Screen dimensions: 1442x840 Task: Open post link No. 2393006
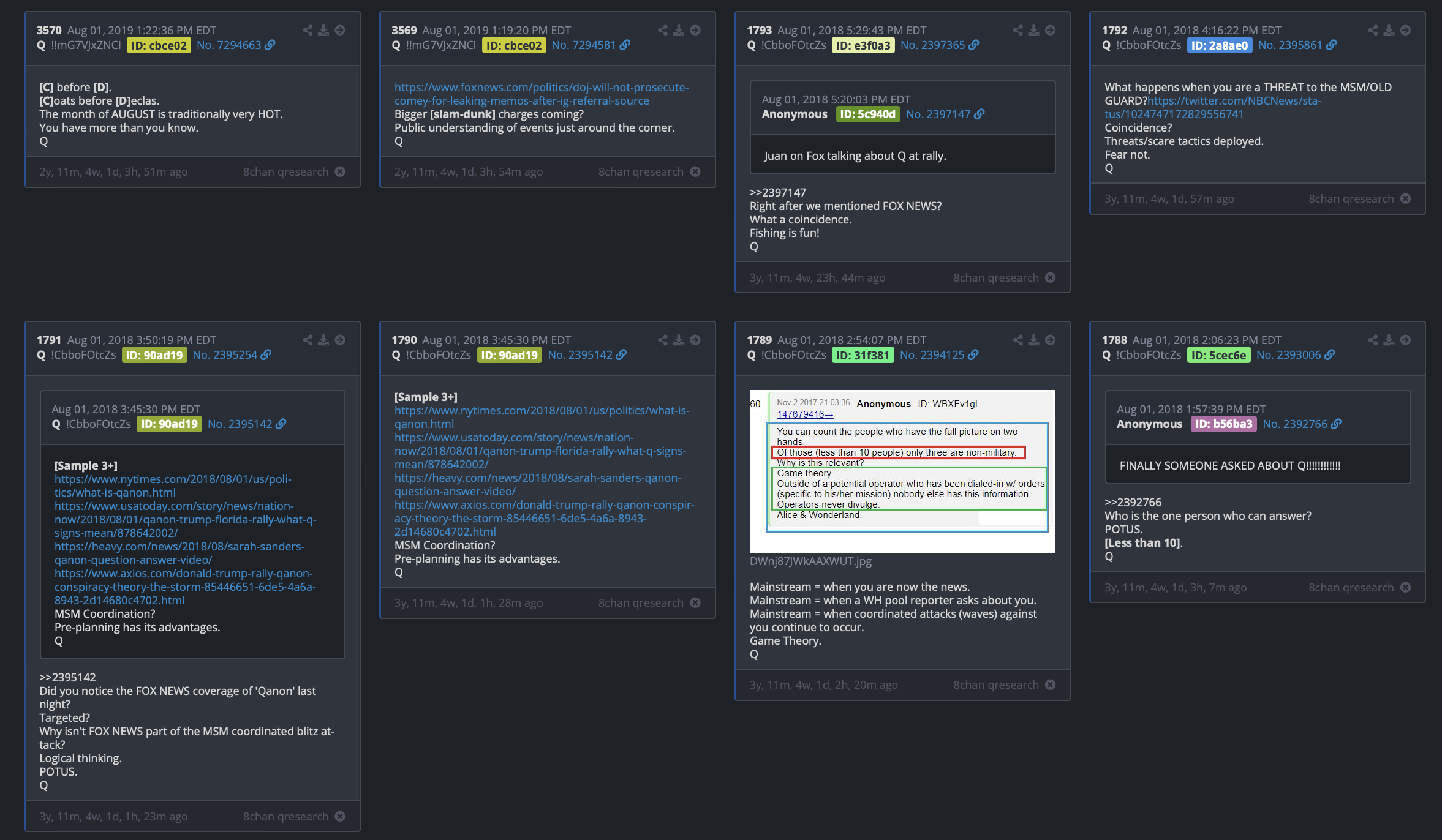pos(1296,355)
